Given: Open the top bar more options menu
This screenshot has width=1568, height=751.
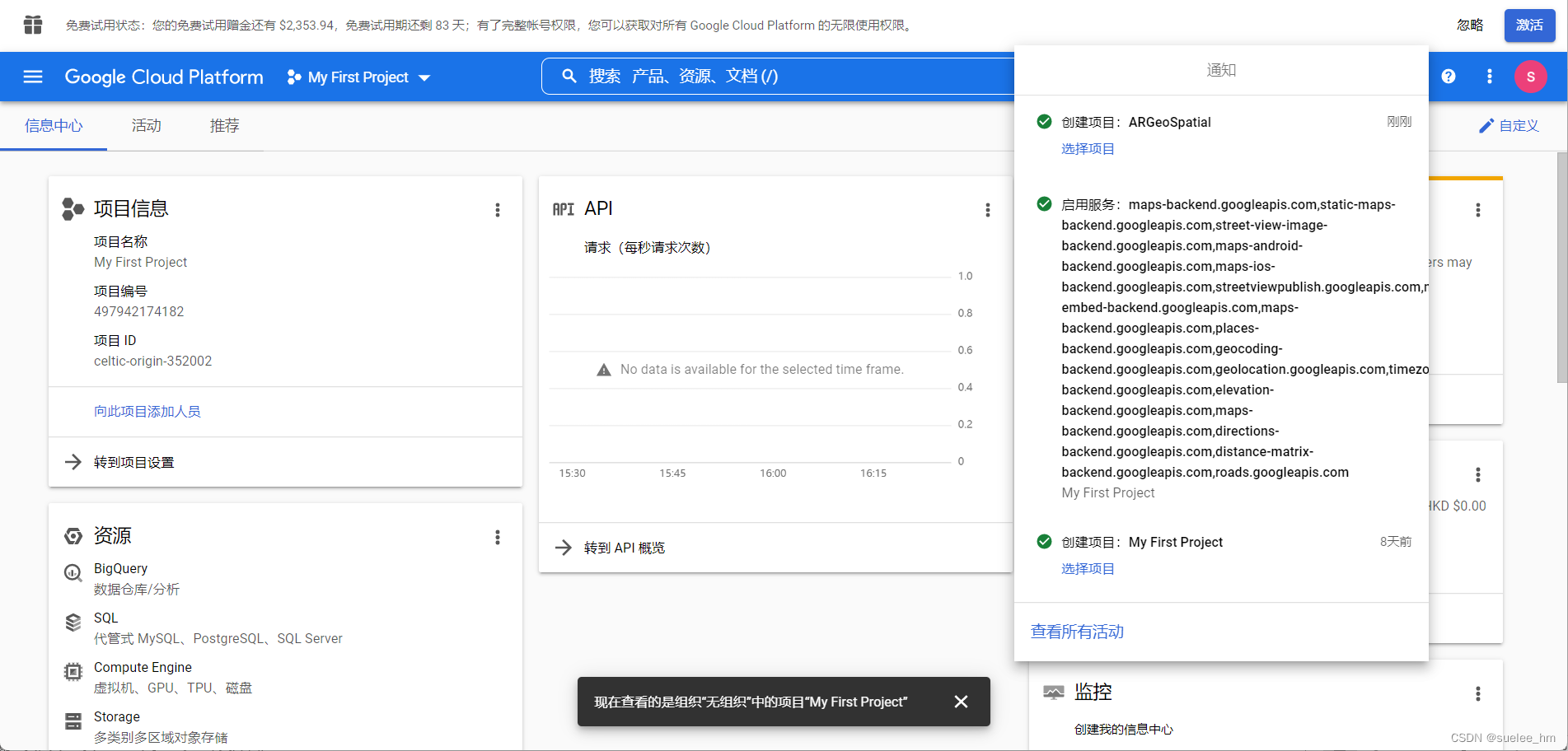Looking at the screenshot, I should tap(1489, 77).
